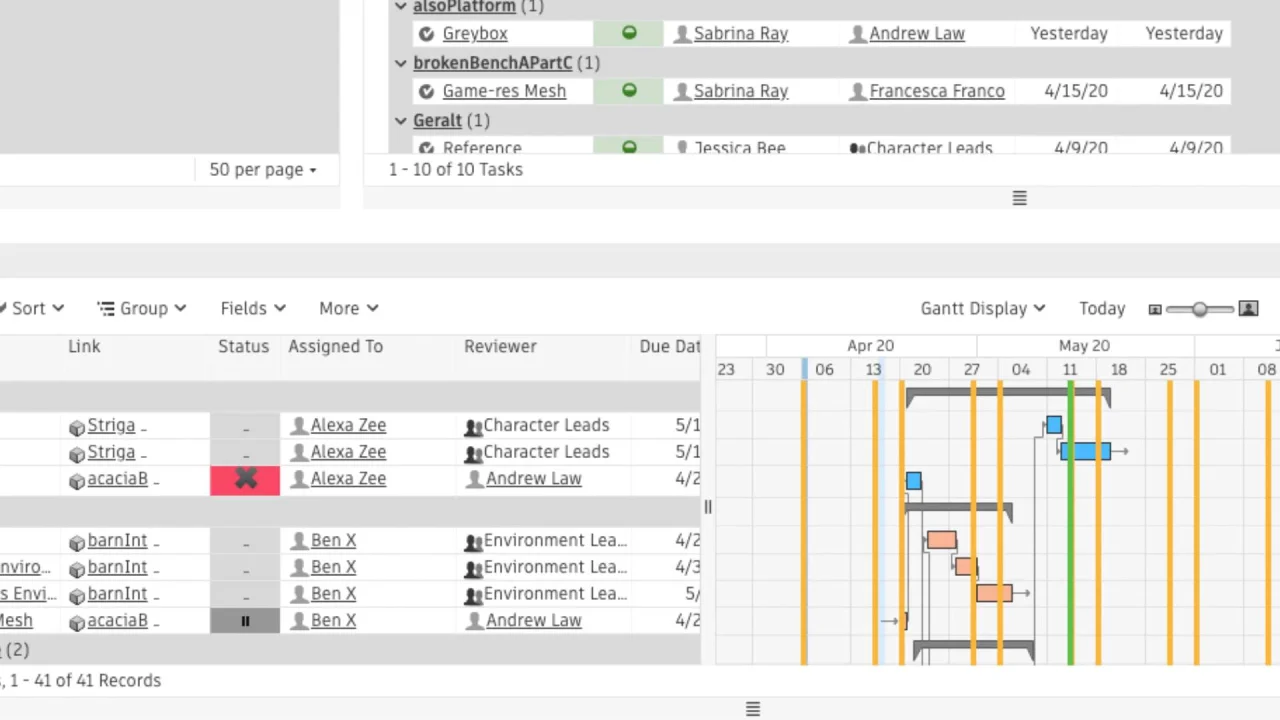Viewport: 1280px width, 720px height.
Task: Click the red X status cell for acaciaB
Action: 245,479
